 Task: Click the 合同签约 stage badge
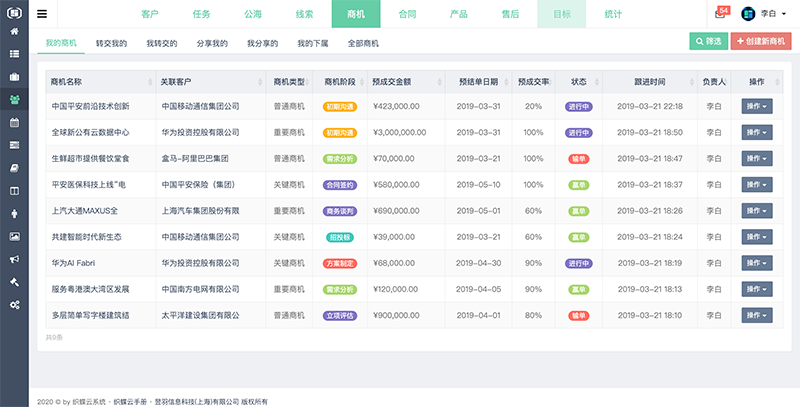(340, 185)
